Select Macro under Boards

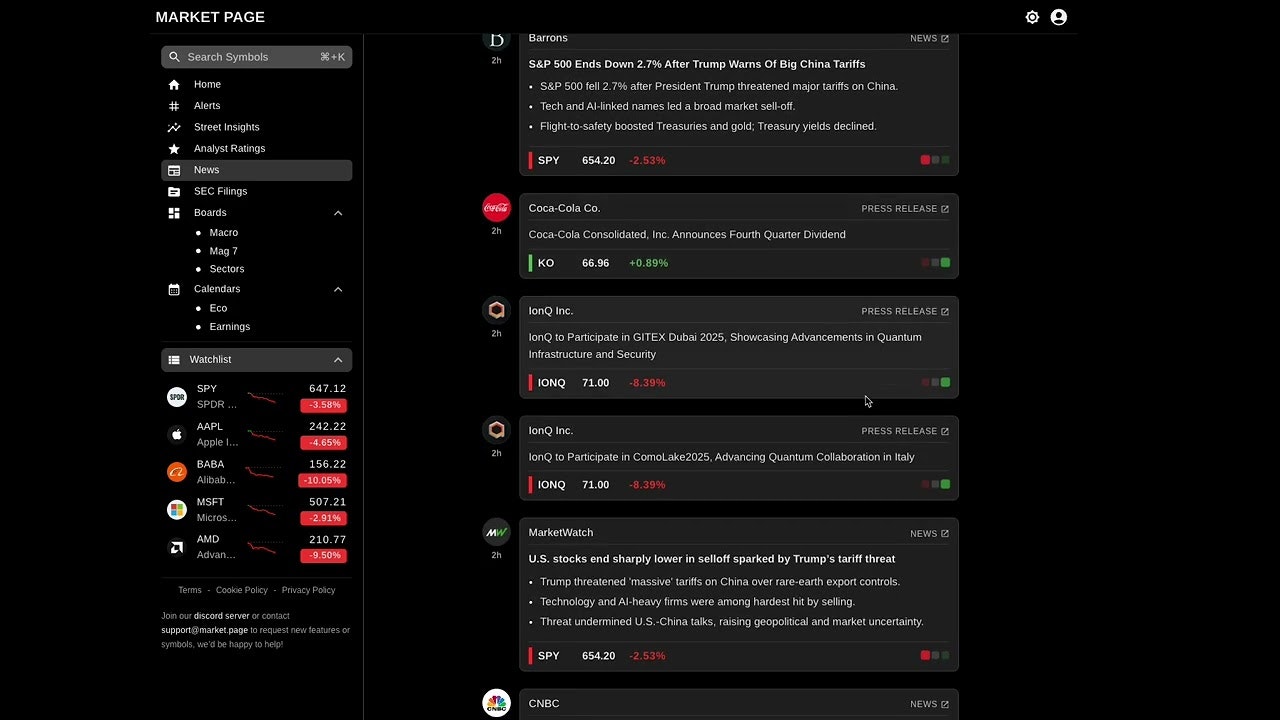pos(223,232)
